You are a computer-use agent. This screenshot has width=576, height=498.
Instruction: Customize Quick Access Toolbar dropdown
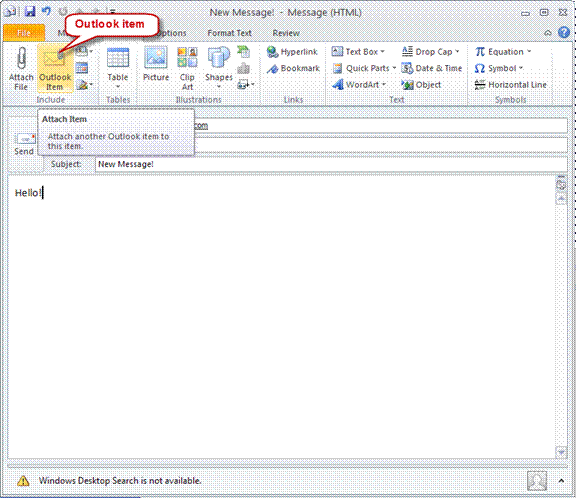[x=113, y=12]
